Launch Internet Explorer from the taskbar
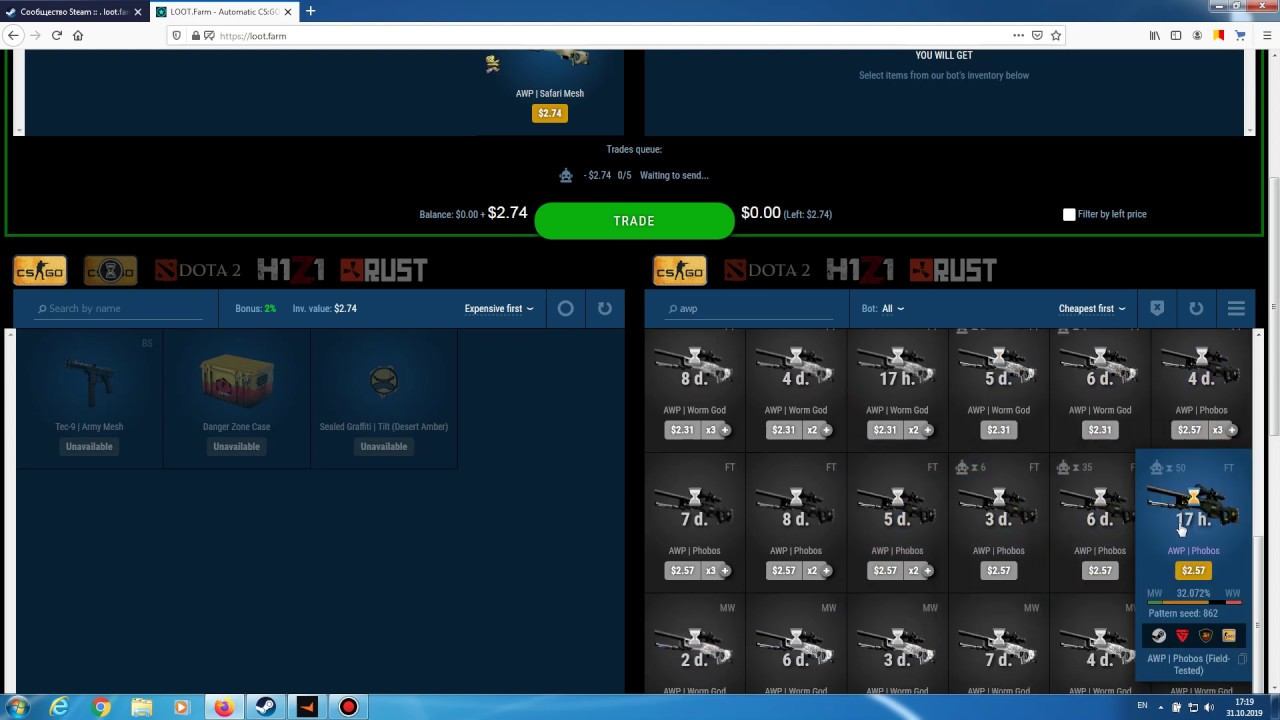The width and height of the screenshot is (1280, 720). pos(60,707)
